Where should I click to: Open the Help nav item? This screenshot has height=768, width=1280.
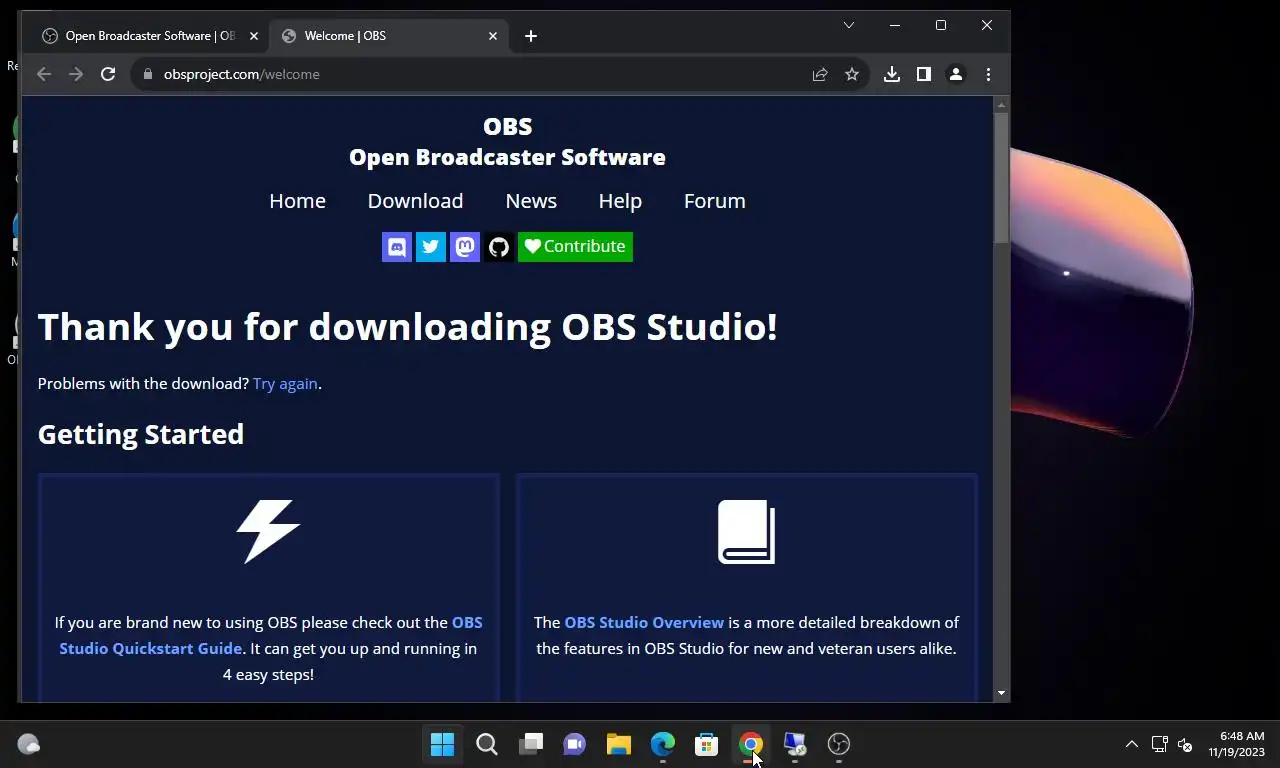click(620, 201)
